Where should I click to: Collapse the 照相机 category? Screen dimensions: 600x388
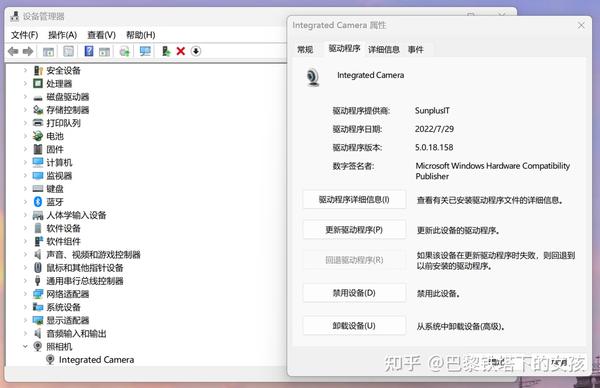(x=25, y=346)
